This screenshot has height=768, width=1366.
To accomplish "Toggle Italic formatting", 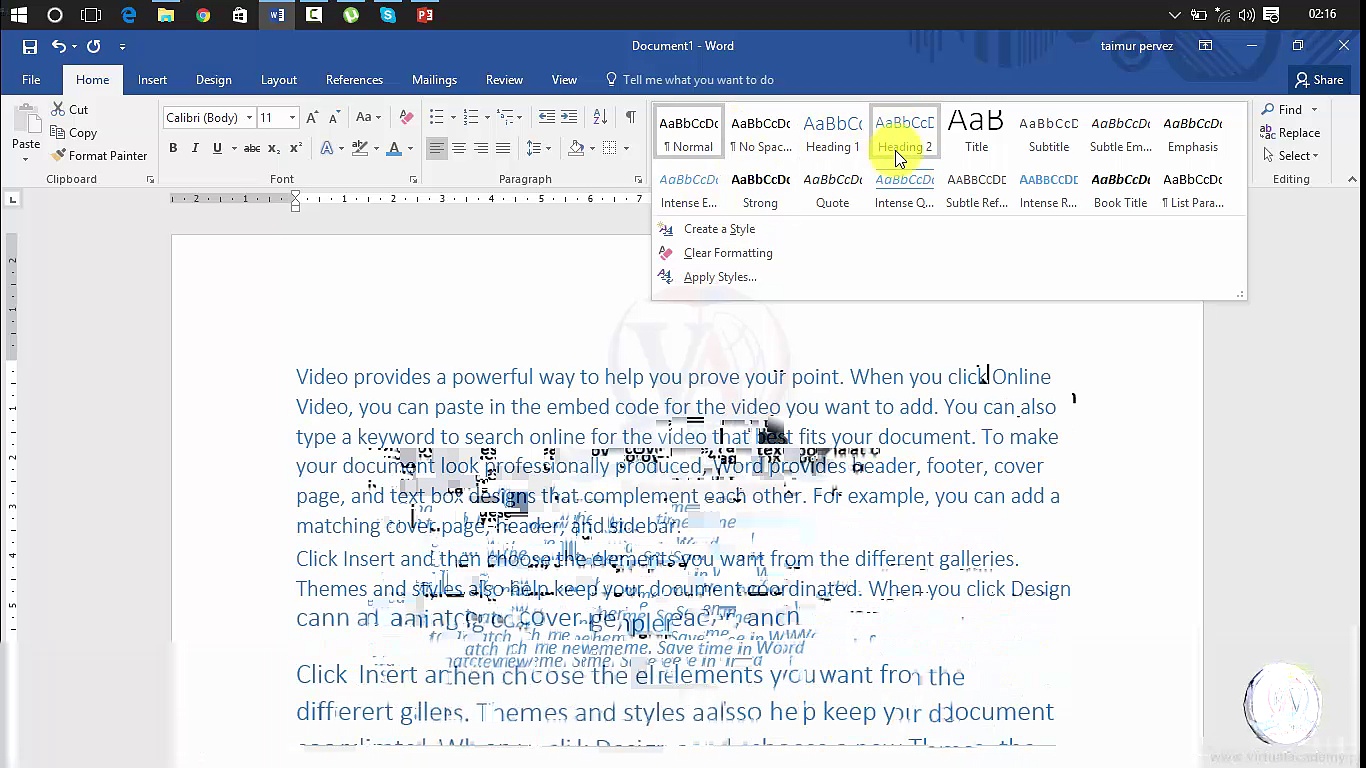I will click(x=195, y=148).
